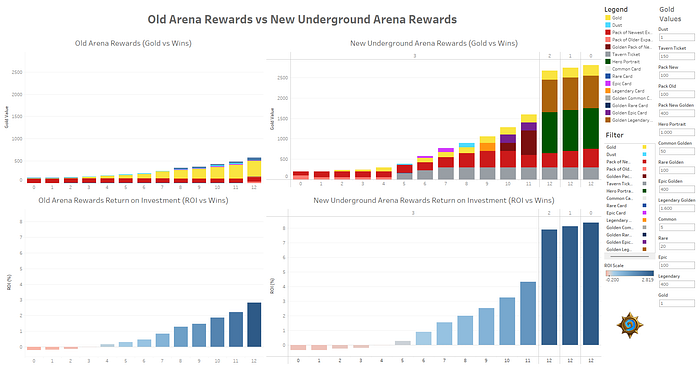Edit the Rare Golden value field

tap(676, 170)
